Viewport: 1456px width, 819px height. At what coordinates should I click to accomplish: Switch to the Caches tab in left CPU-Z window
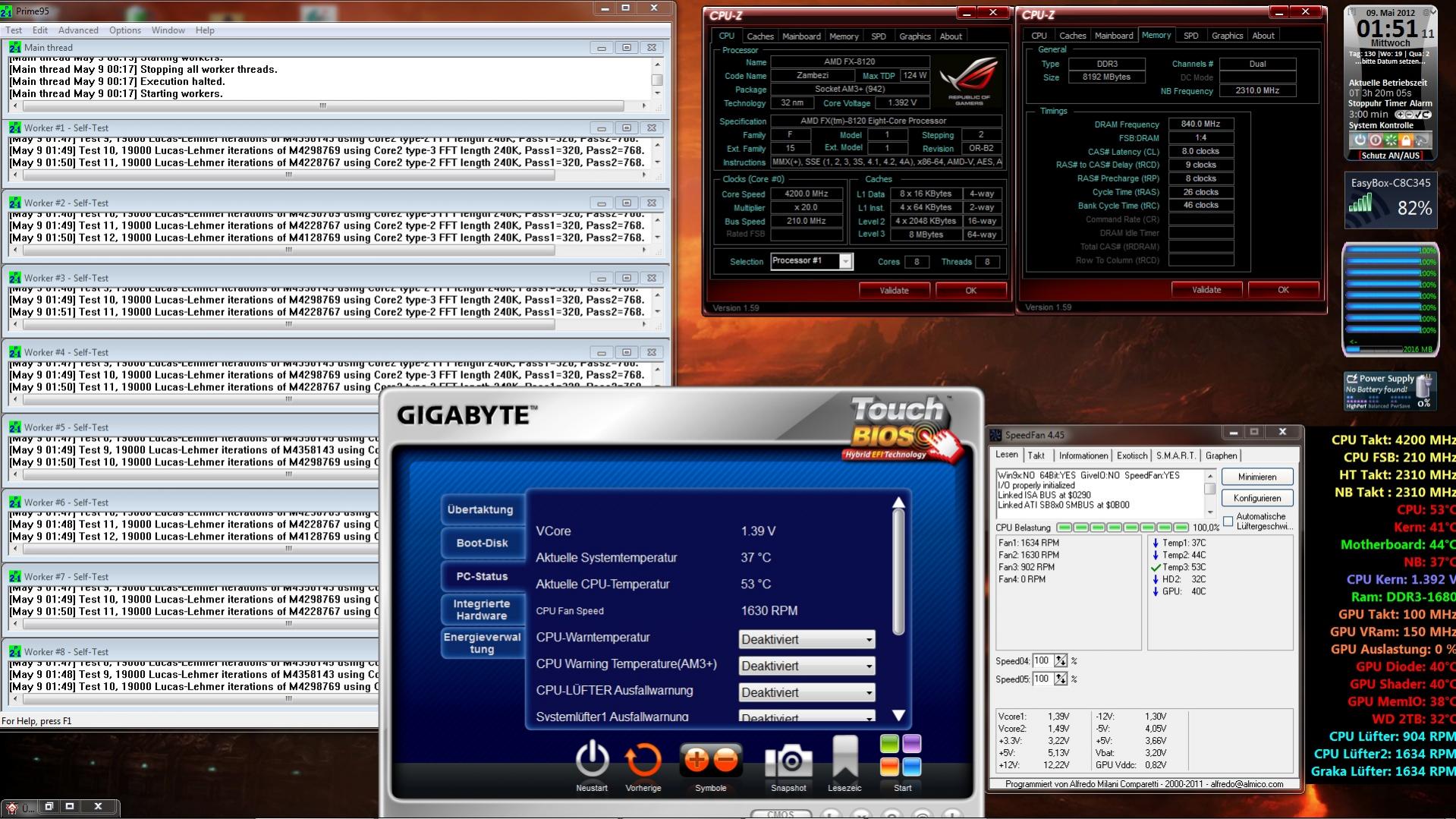pos(759,36)
